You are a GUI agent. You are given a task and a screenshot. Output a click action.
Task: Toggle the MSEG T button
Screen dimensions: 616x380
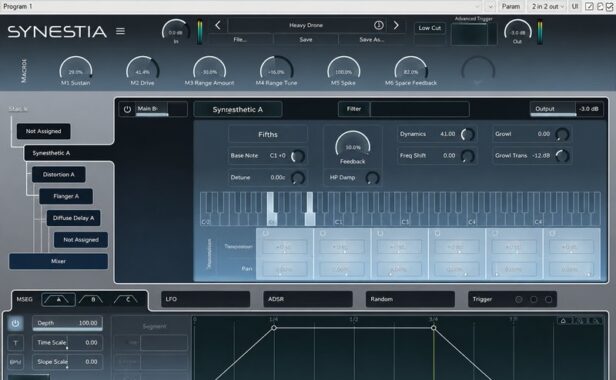point(15,343)
